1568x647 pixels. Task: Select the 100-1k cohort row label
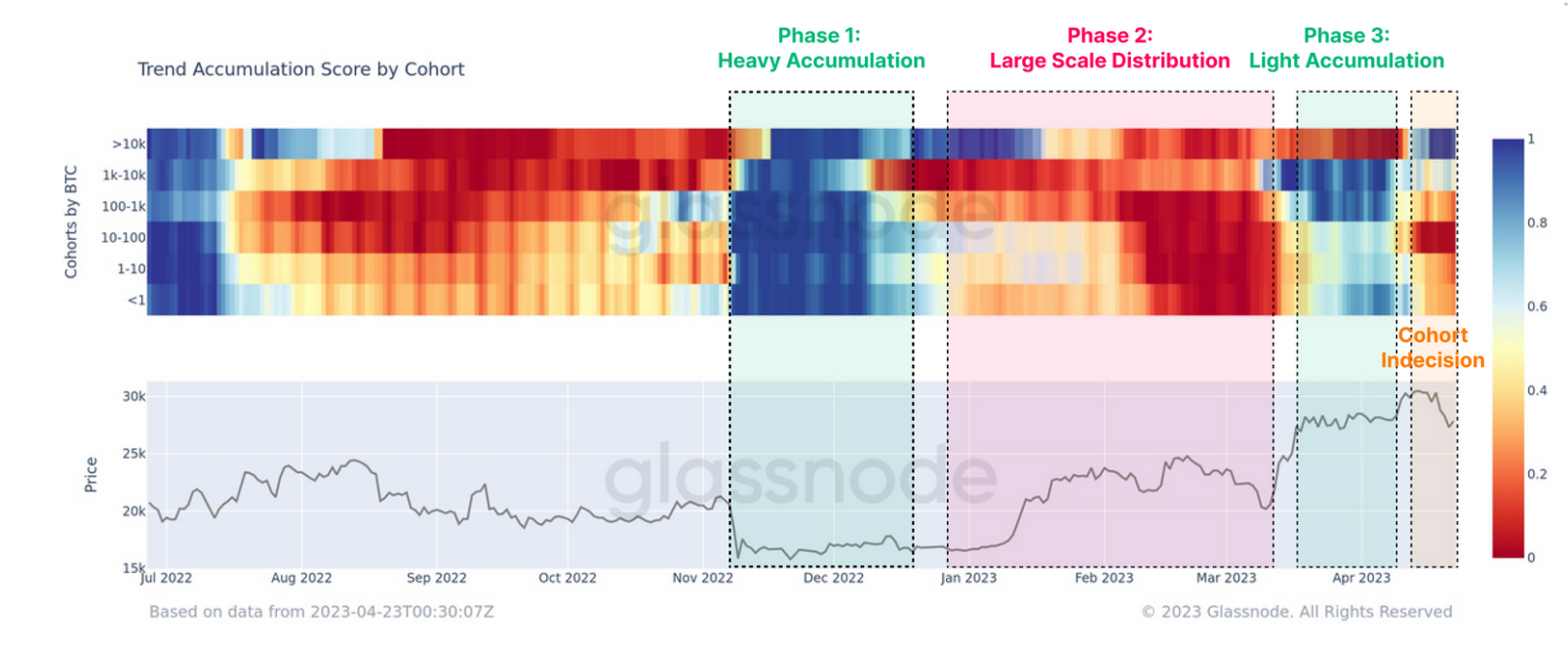[x=124, y=207]
